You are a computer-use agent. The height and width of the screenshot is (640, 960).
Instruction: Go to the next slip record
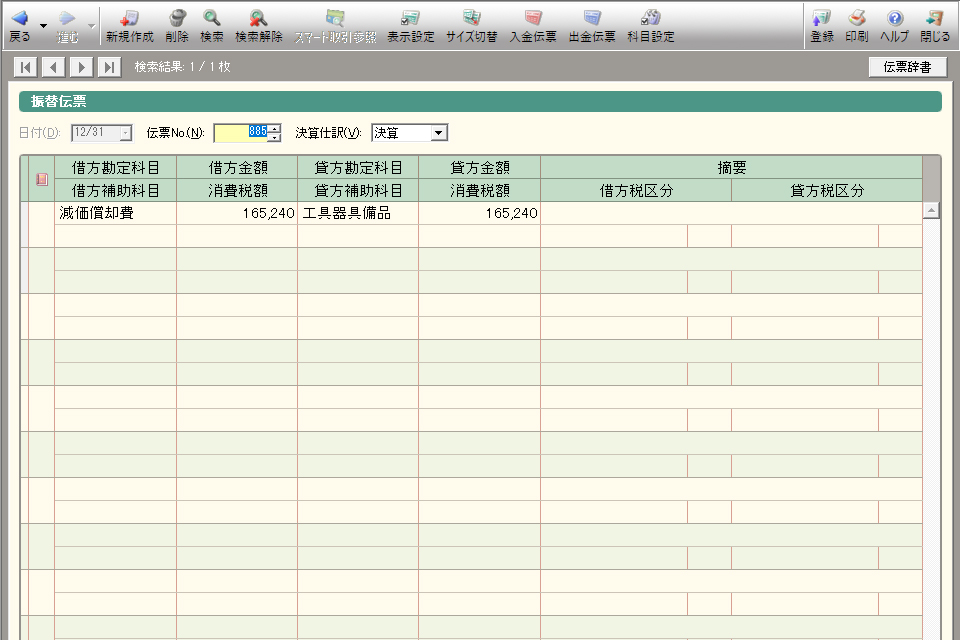[x=81, y=67]
